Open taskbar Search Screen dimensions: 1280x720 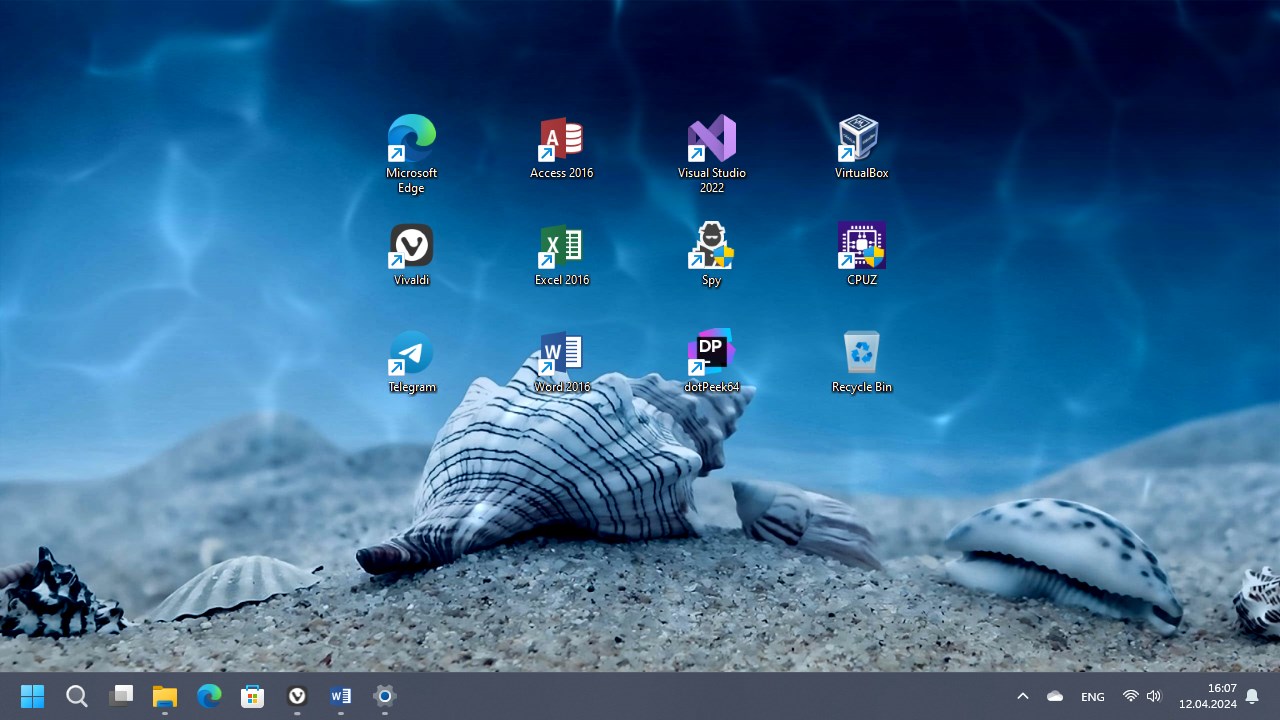pyautogui.click(x=76, y=696)
